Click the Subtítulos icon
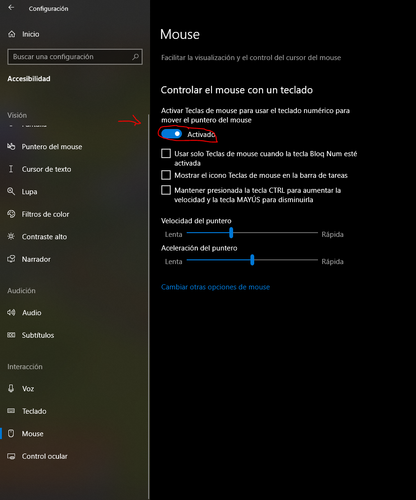This screenshot has height=500, width=416. click(x=11, y=335)
